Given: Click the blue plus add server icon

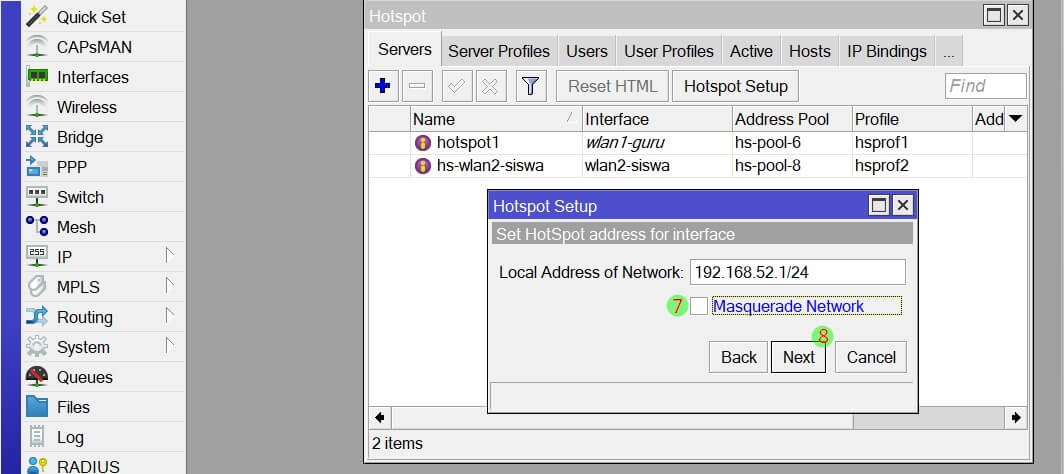Looking at the screenshot, I should click(382, 86).
